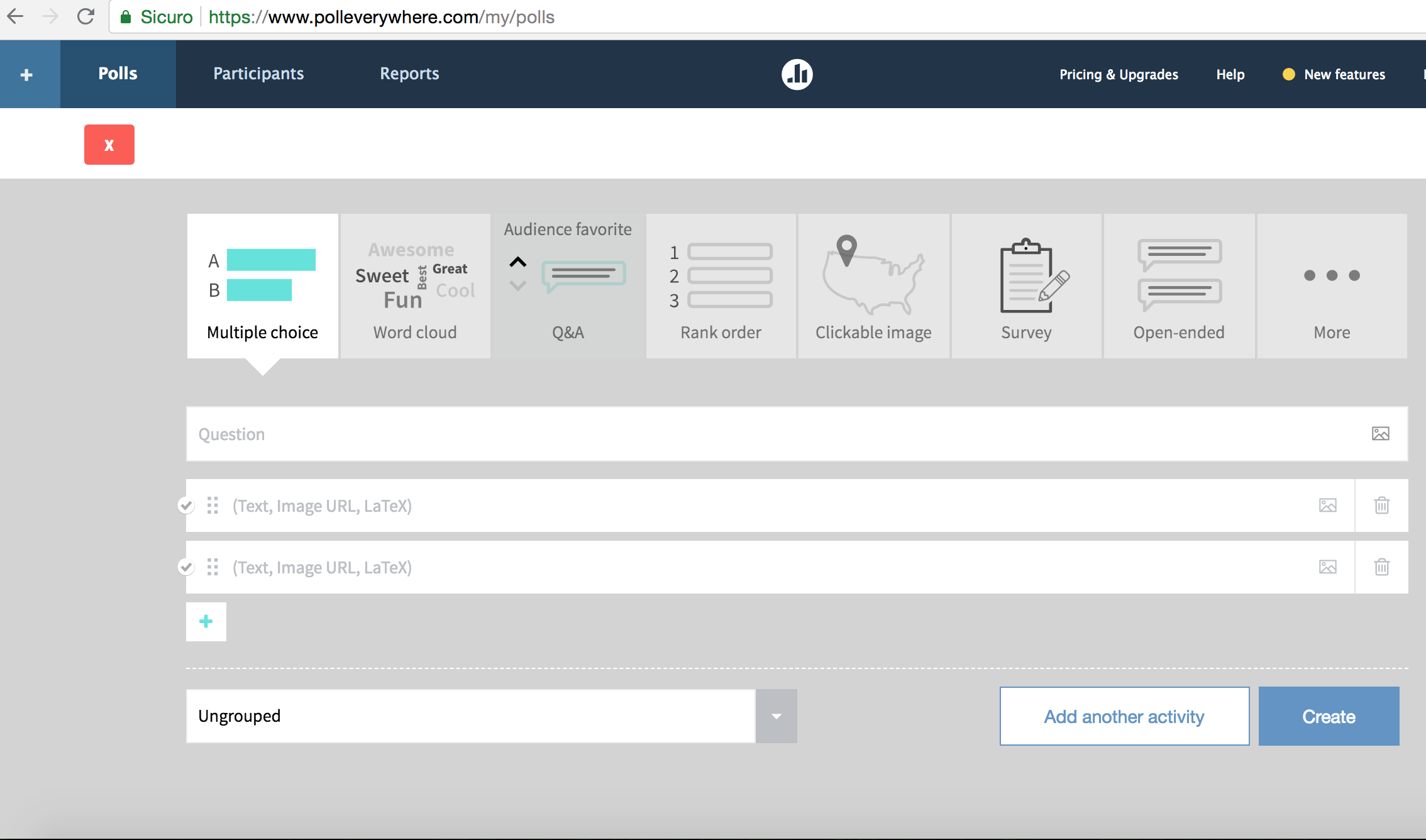Click the yellow New features dot
The height and width of the screenshot is (840, 1426).
coord(1288,74)
